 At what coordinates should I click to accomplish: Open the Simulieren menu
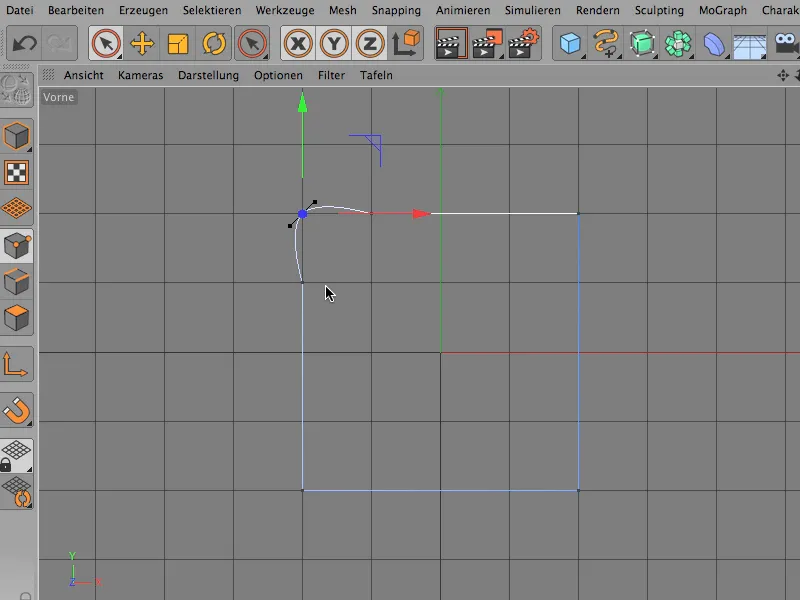[x=533, y=10]
